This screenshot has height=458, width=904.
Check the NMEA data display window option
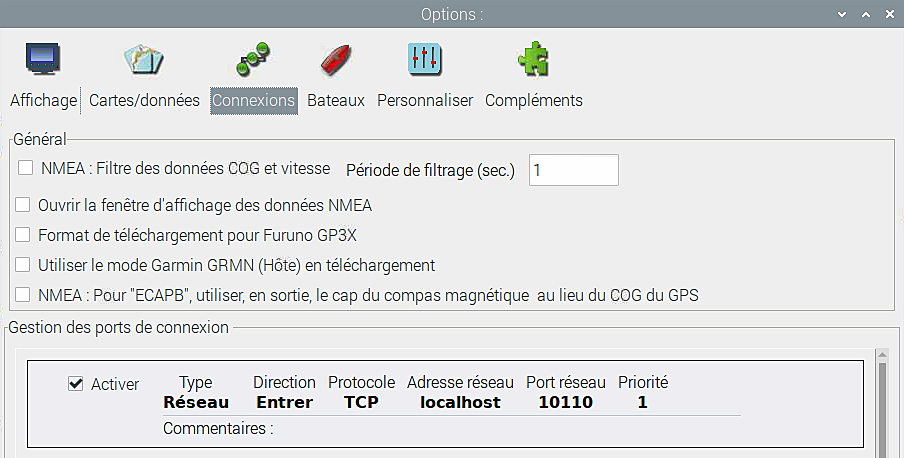click(x=22, y=206)
